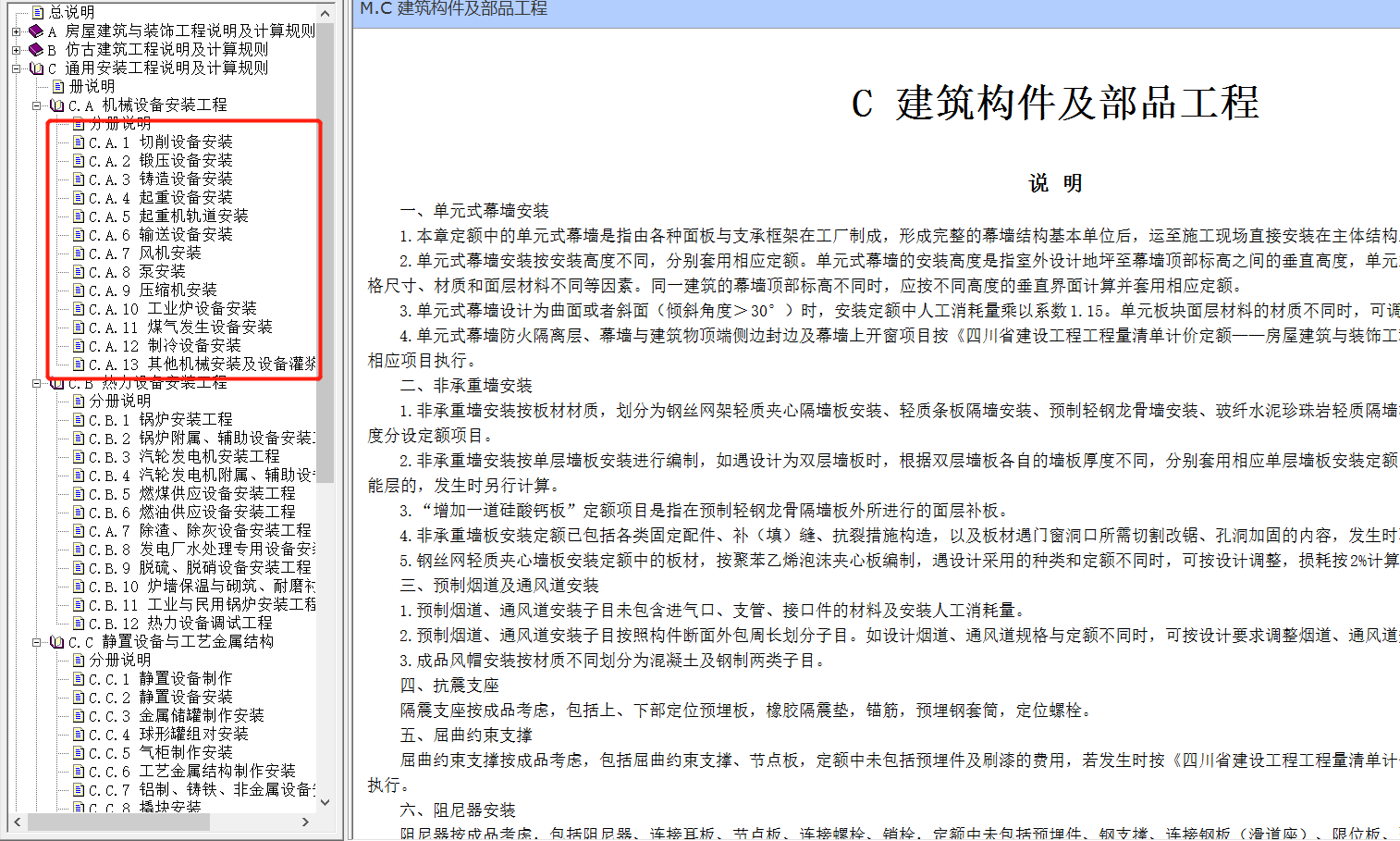Click the page icon of C.A.11 煤气发生设备安装
1400x841 pixels.
coord(79,327)
